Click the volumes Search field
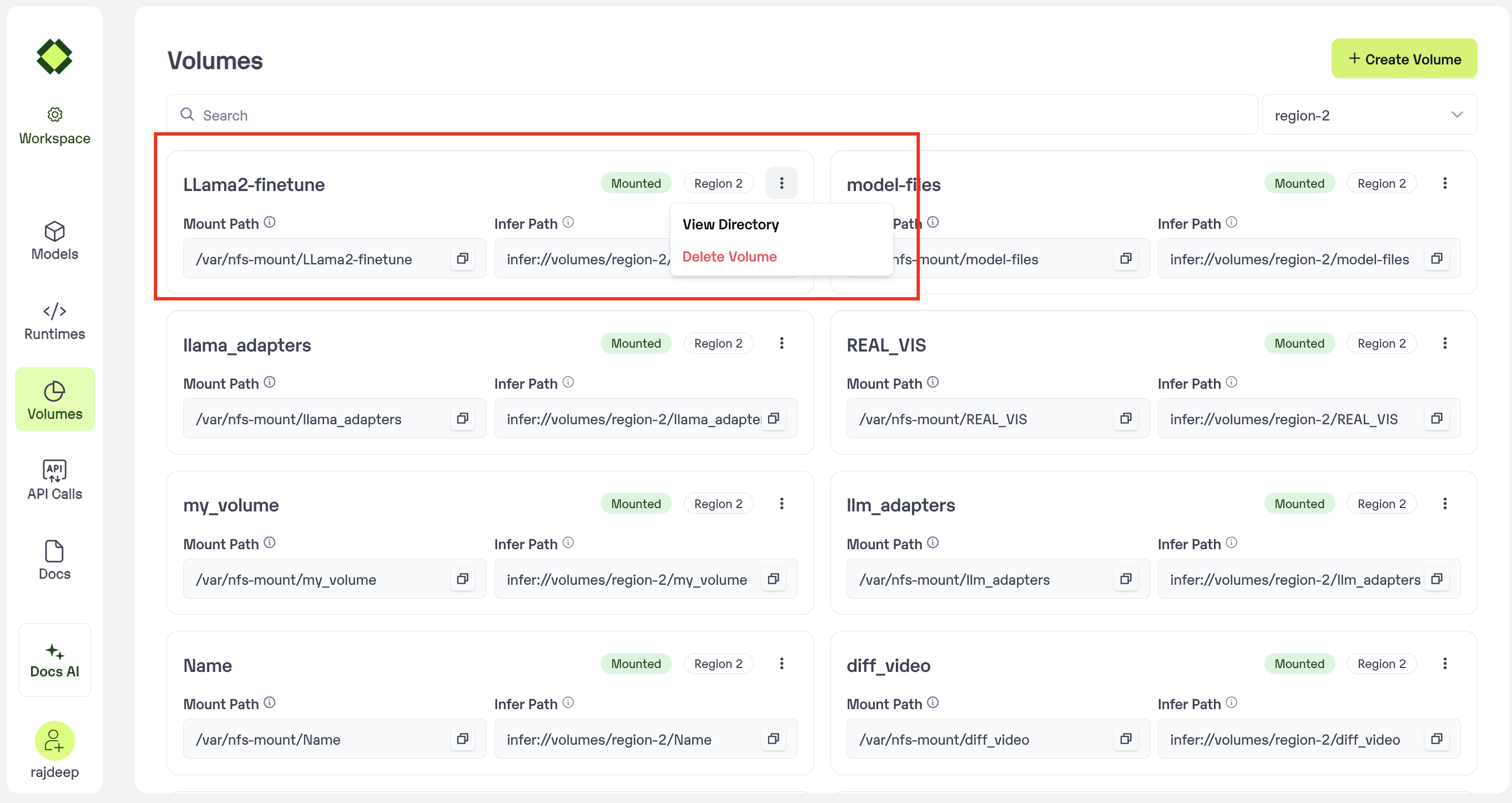The height and width of the screenshot is (803, 1512). tap(712, 115)
